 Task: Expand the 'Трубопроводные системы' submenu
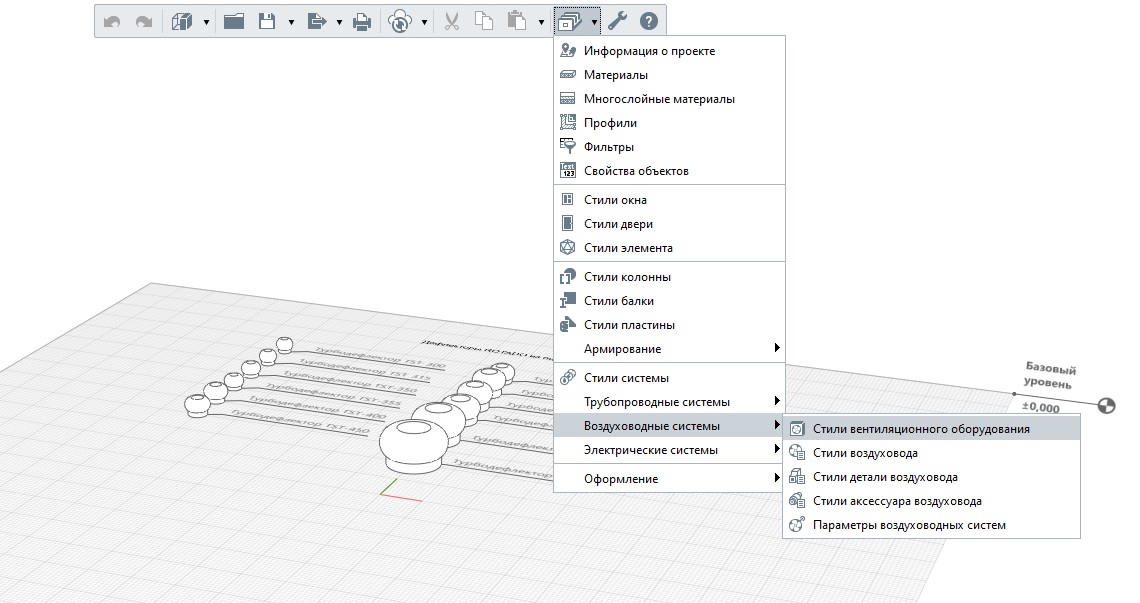click(670, 402)
